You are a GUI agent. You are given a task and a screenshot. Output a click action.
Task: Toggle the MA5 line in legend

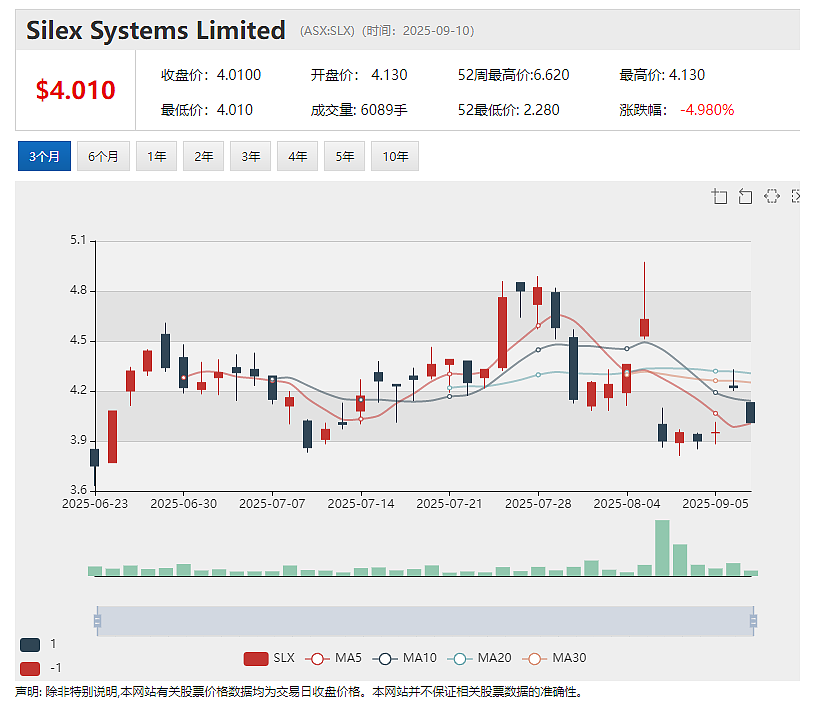point(333,658)
